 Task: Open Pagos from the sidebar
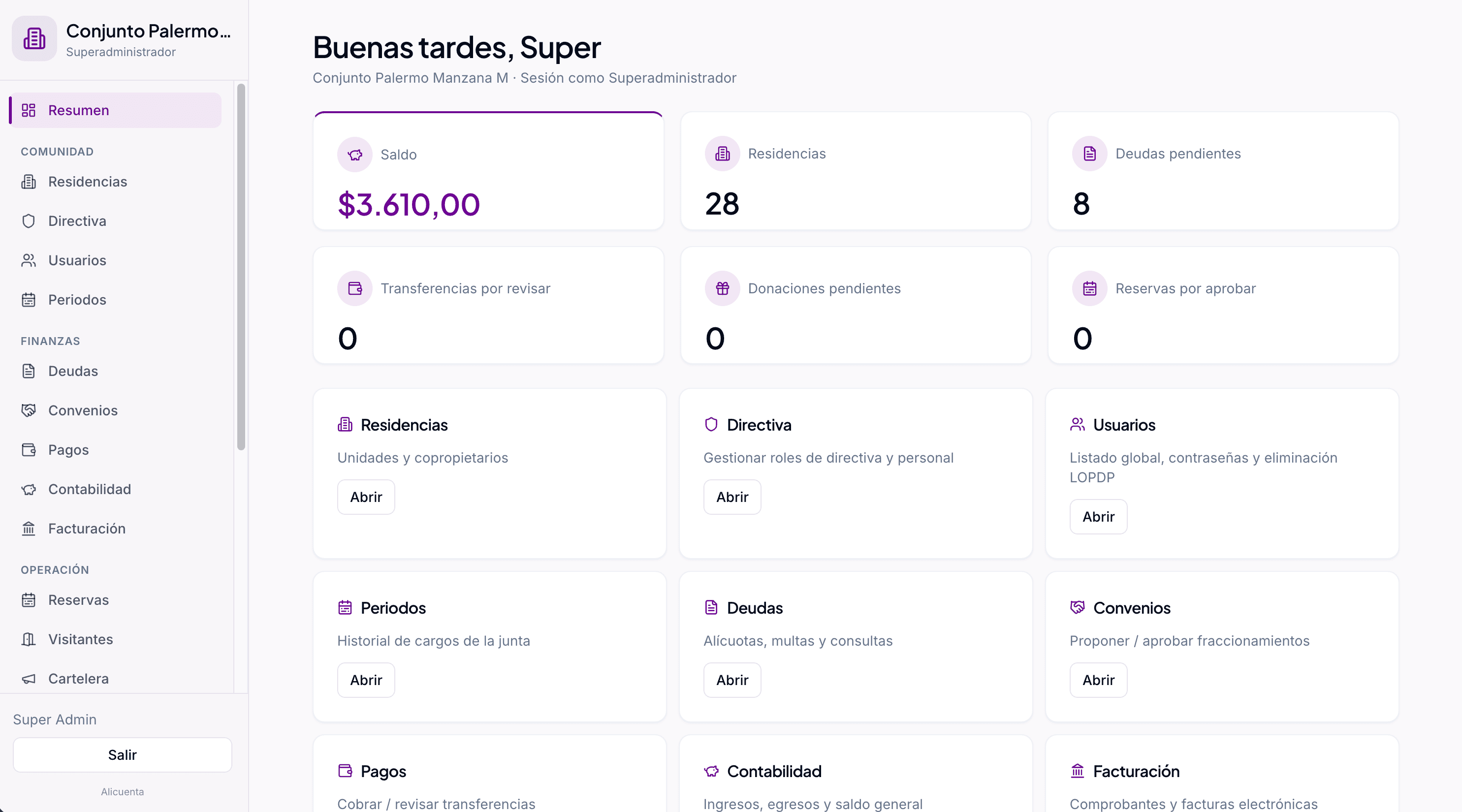pos(115,450)
